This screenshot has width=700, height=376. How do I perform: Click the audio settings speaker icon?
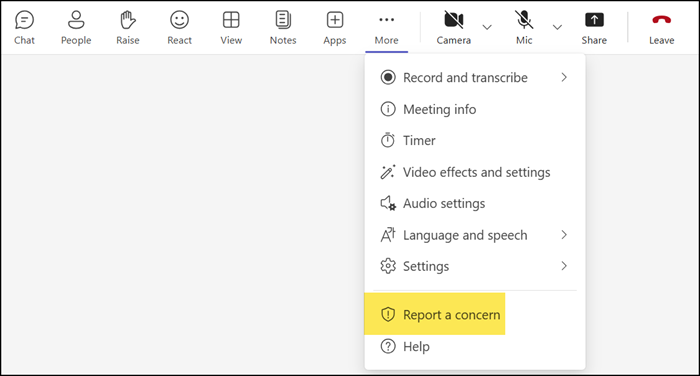coord(388,204)
